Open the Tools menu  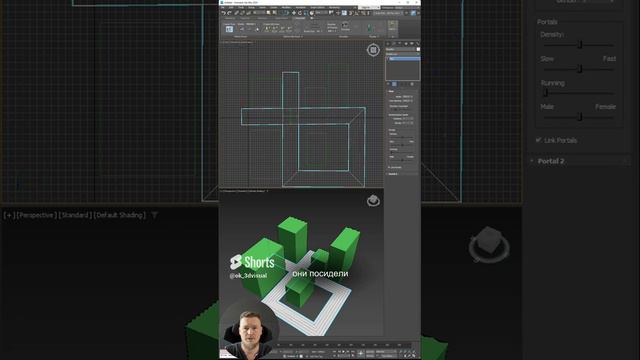click(x=241, y=7)
